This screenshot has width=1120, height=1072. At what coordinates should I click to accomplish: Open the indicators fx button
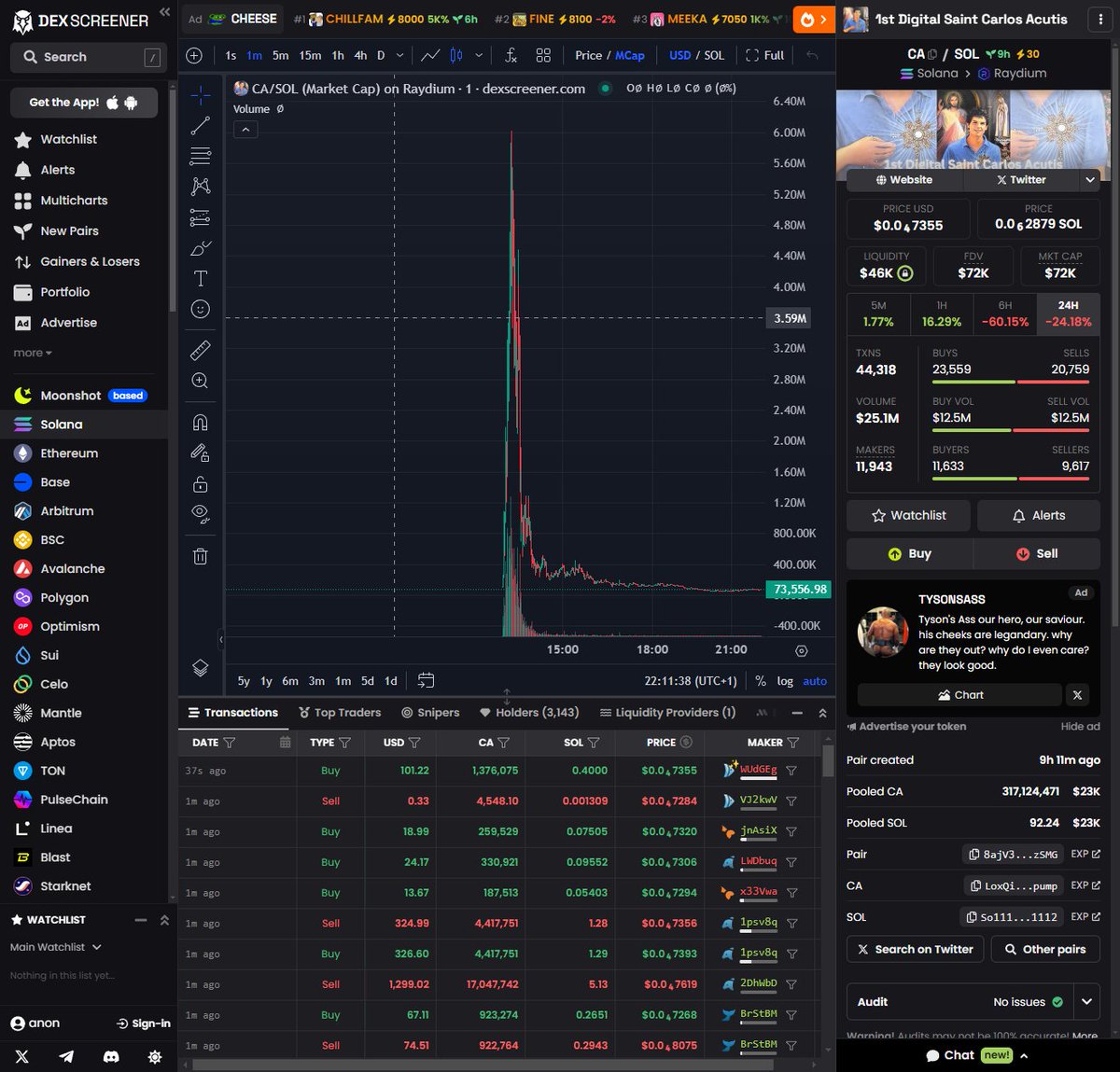[x=511, y=56]
